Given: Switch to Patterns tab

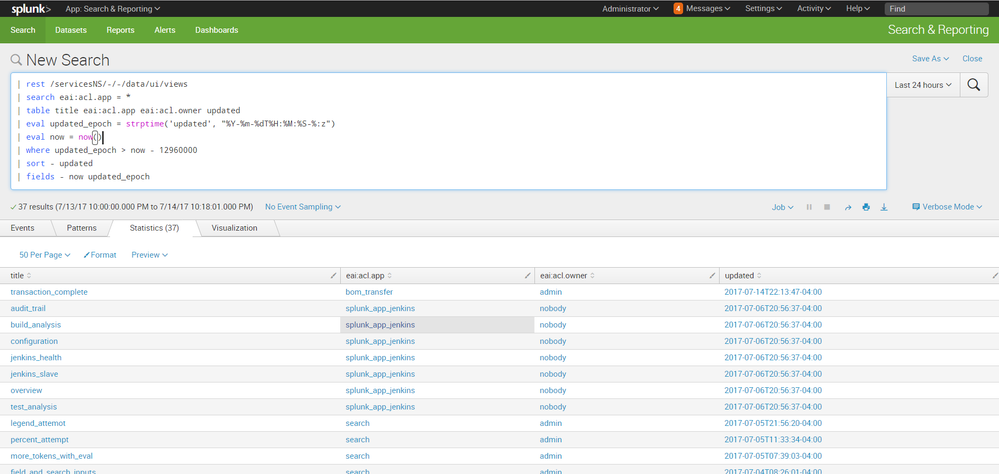Looking at the screenshot, I should (x=82, y=228).
